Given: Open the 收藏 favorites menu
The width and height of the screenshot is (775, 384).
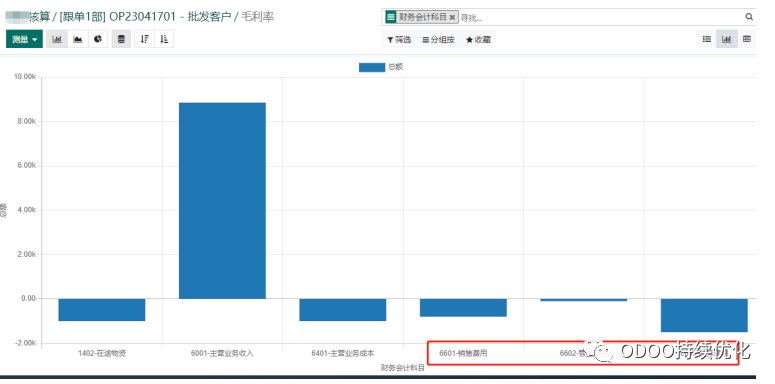Looking at the screenshot, I should pos(478,40).
